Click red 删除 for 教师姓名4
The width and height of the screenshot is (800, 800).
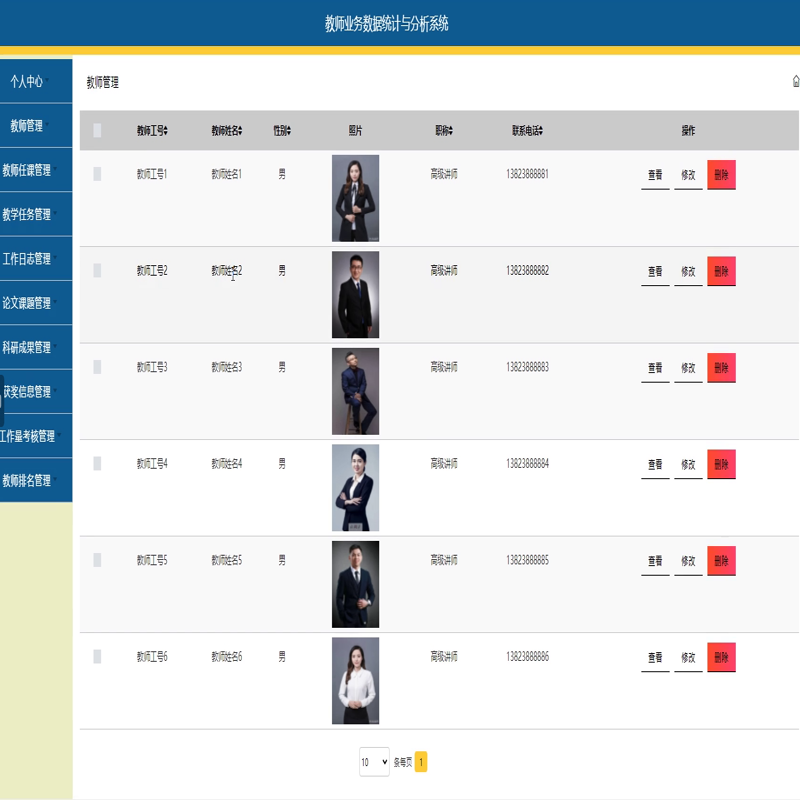click(x=721, y=464)
